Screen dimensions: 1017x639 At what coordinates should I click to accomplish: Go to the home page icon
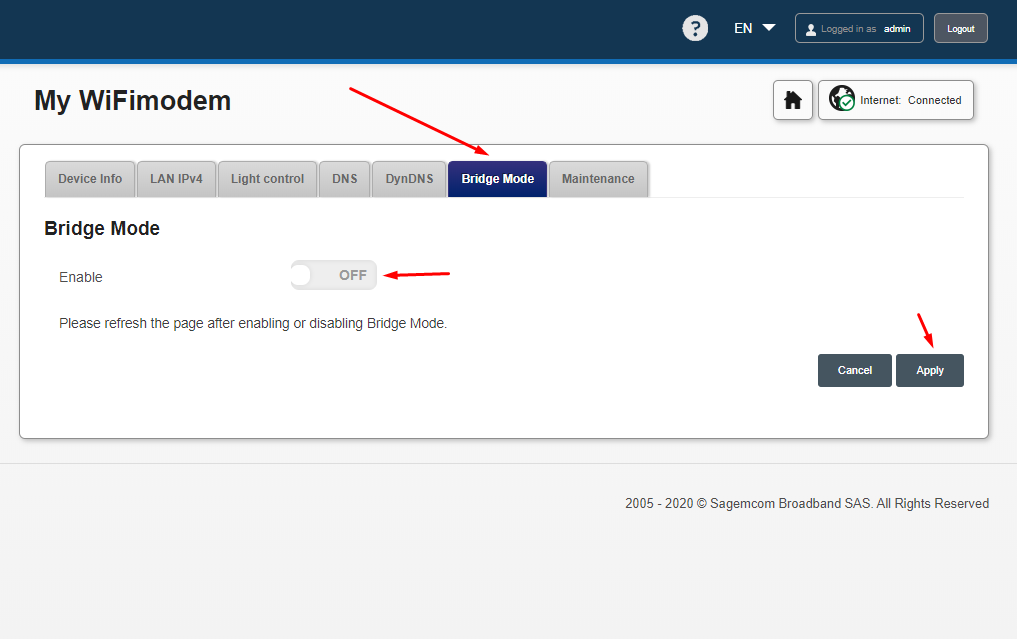[793, 100]
